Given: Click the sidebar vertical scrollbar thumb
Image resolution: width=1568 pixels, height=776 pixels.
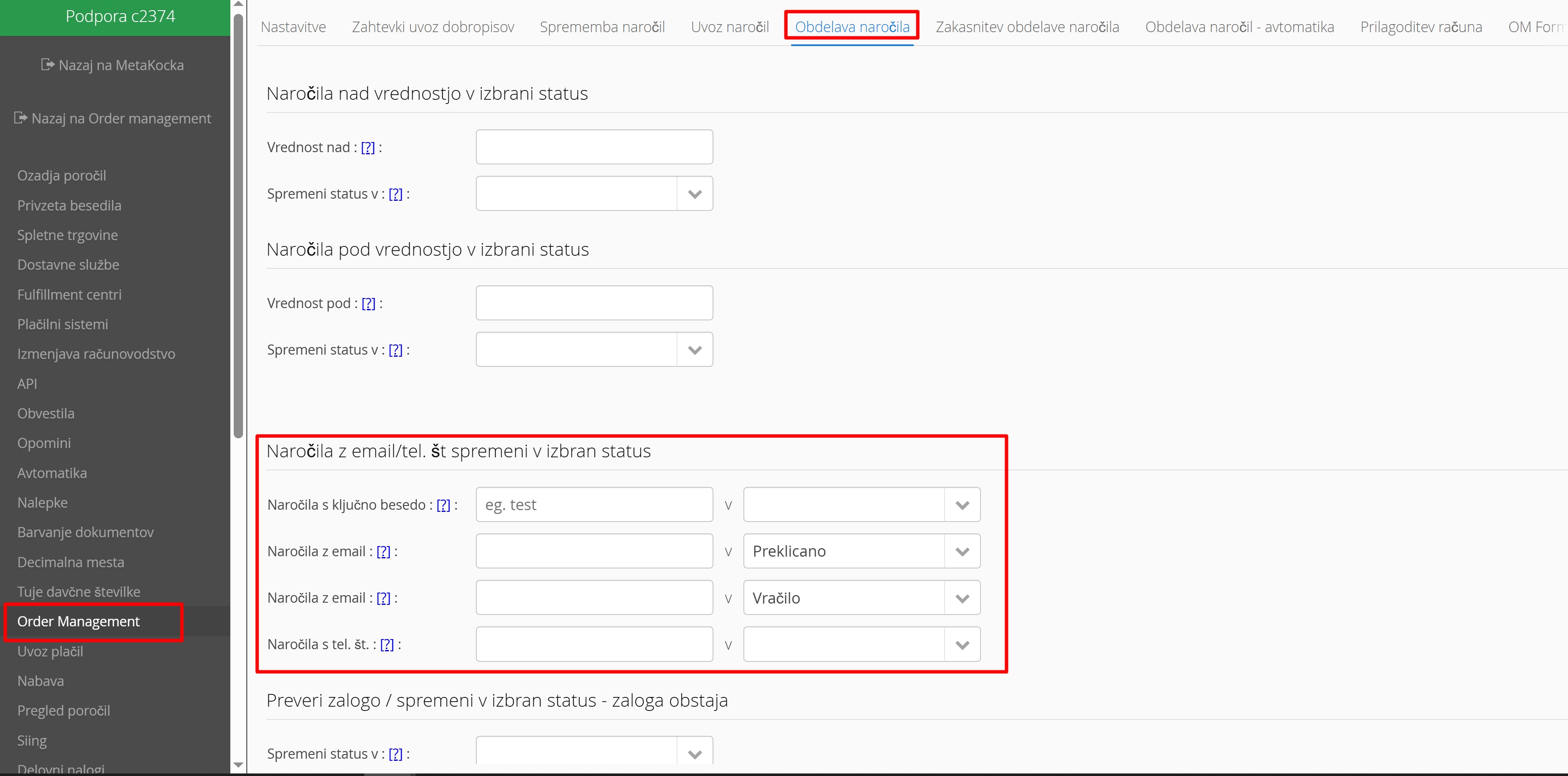Looking at the screenshot, I should (238, 225).
